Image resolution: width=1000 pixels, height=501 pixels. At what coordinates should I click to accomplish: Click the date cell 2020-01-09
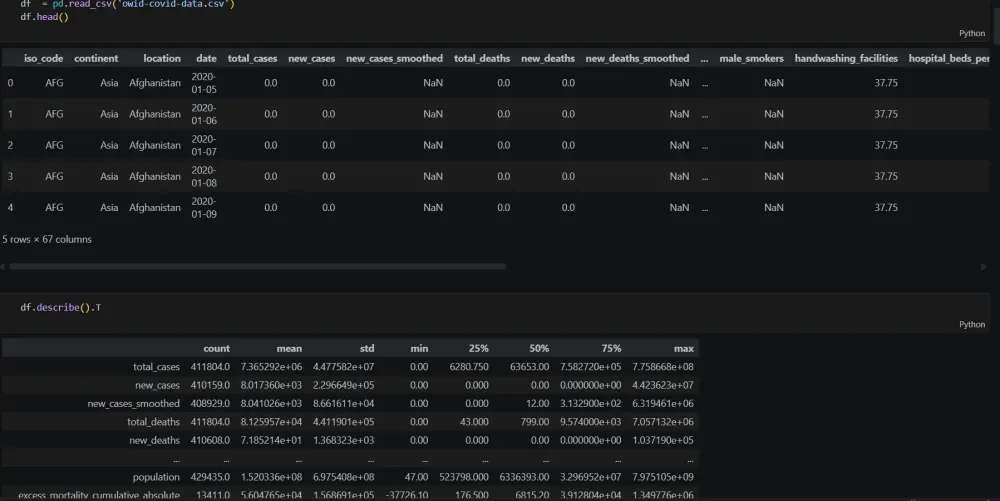click(204, 208)
